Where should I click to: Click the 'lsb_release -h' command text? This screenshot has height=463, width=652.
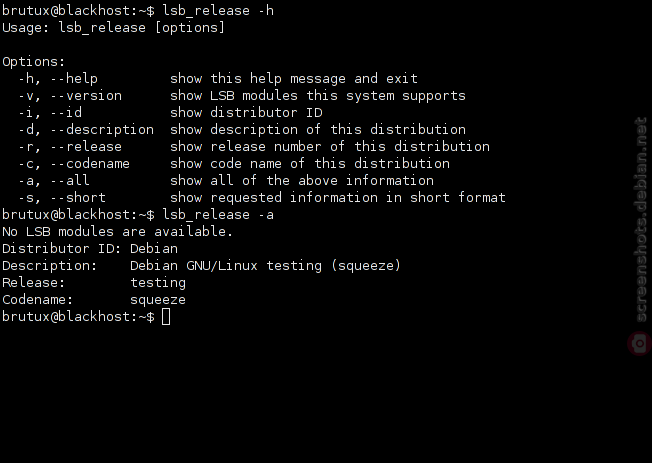(218, 10)
